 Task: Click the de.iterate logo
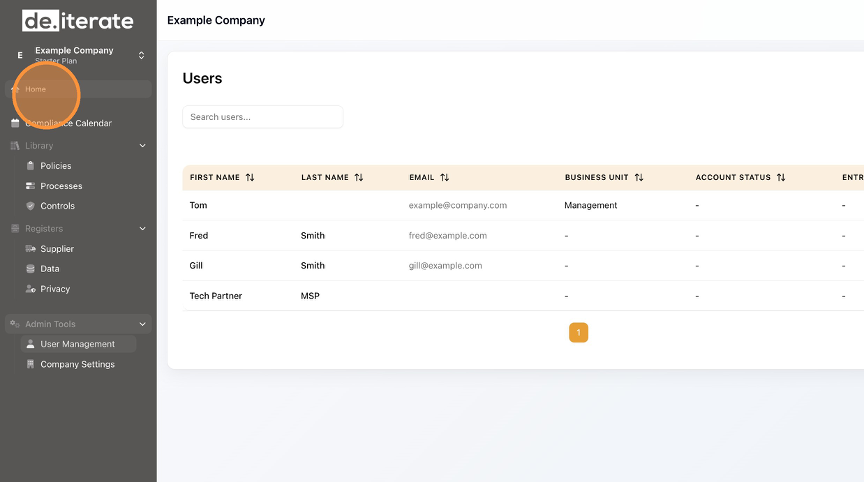(77, 20)
